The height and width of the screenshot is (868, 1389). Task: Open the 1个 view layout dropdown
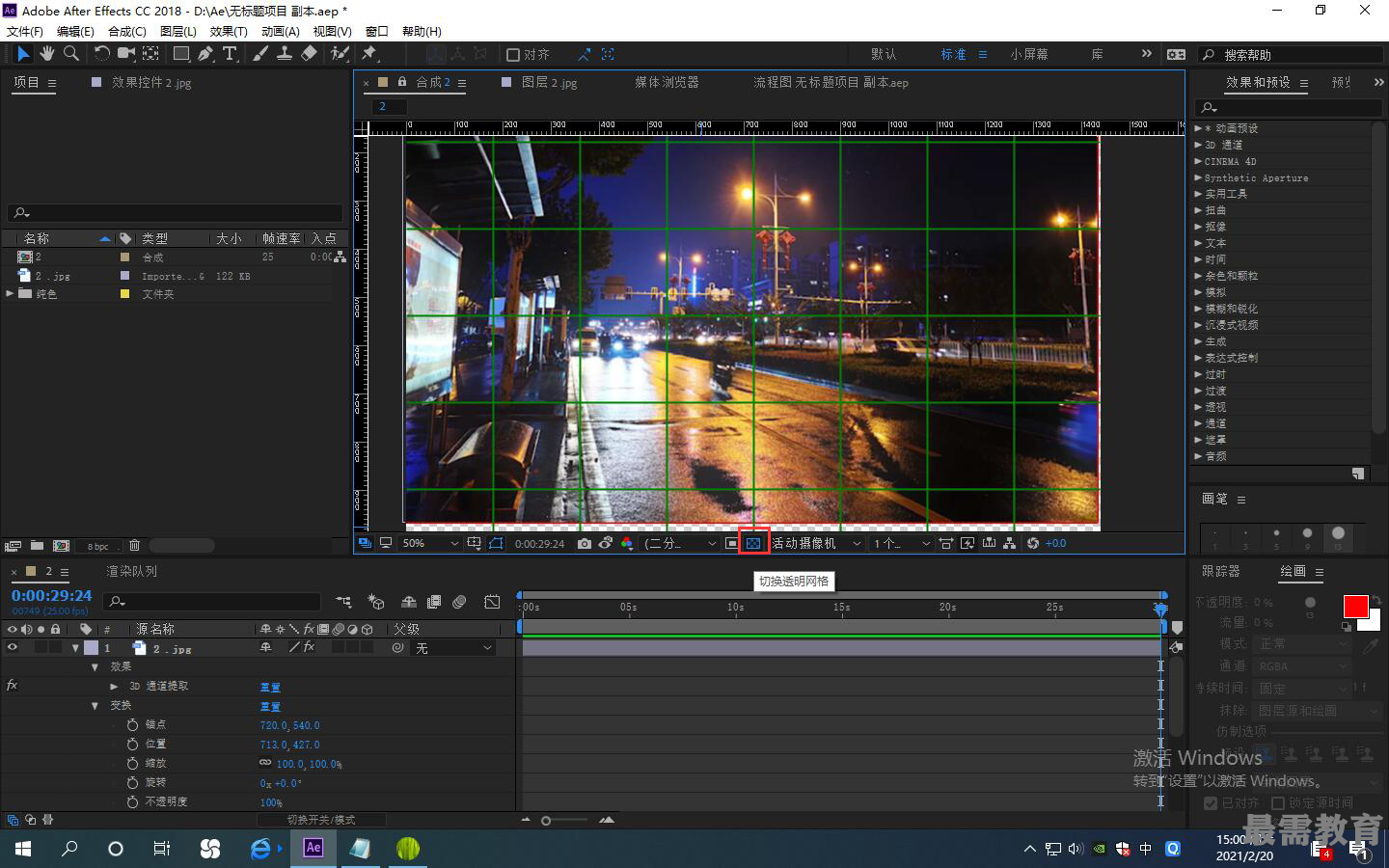902,544
